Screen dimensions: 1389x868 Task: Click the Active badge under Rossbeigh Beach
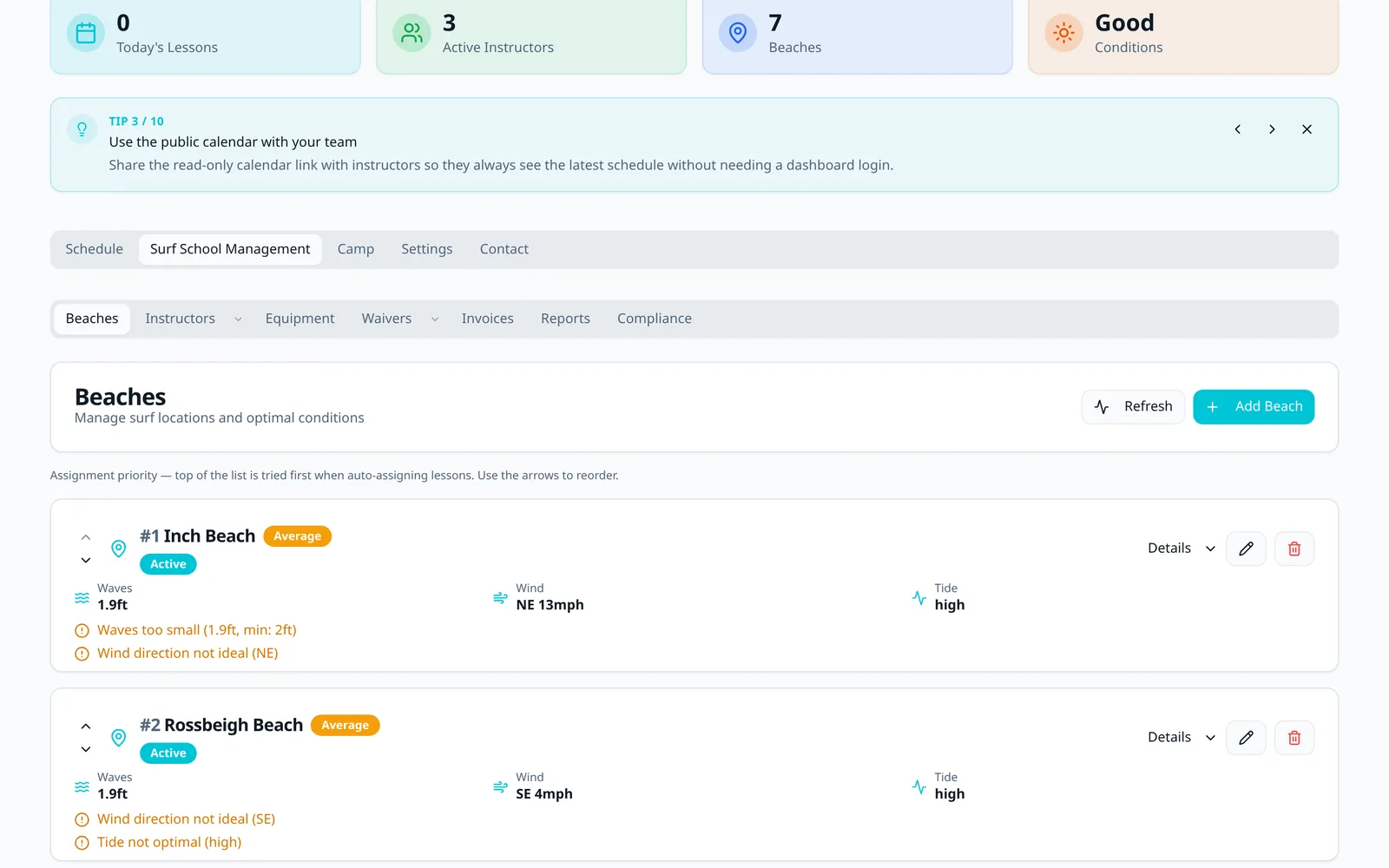point(168,753)
